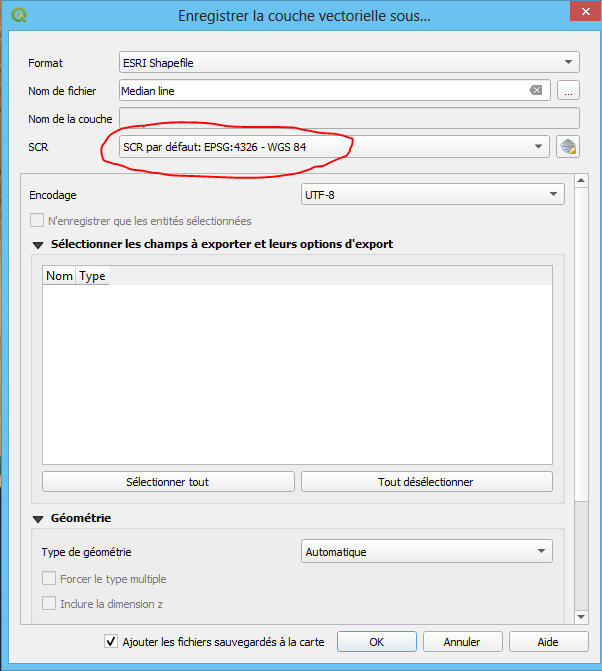Screen dimensions: 602x671
Task: Open the Encodage UTF-8 dropdown
Action: (x=432, y=195)
